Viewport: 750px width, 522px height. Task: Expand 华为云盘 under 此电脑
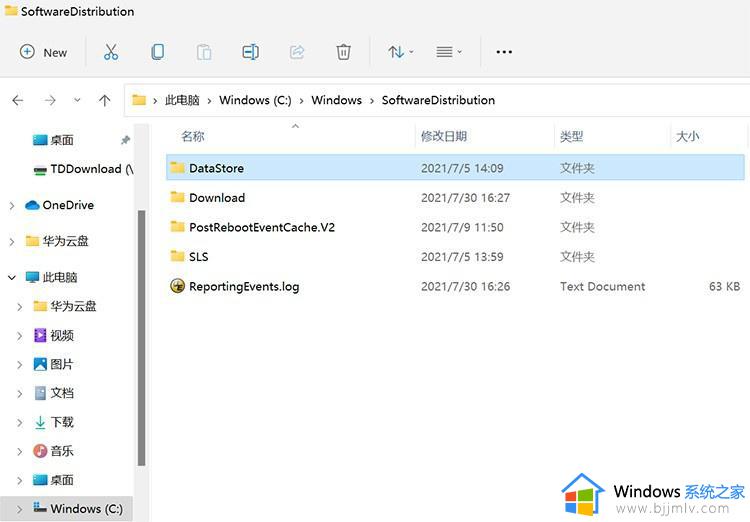(20, 307)
